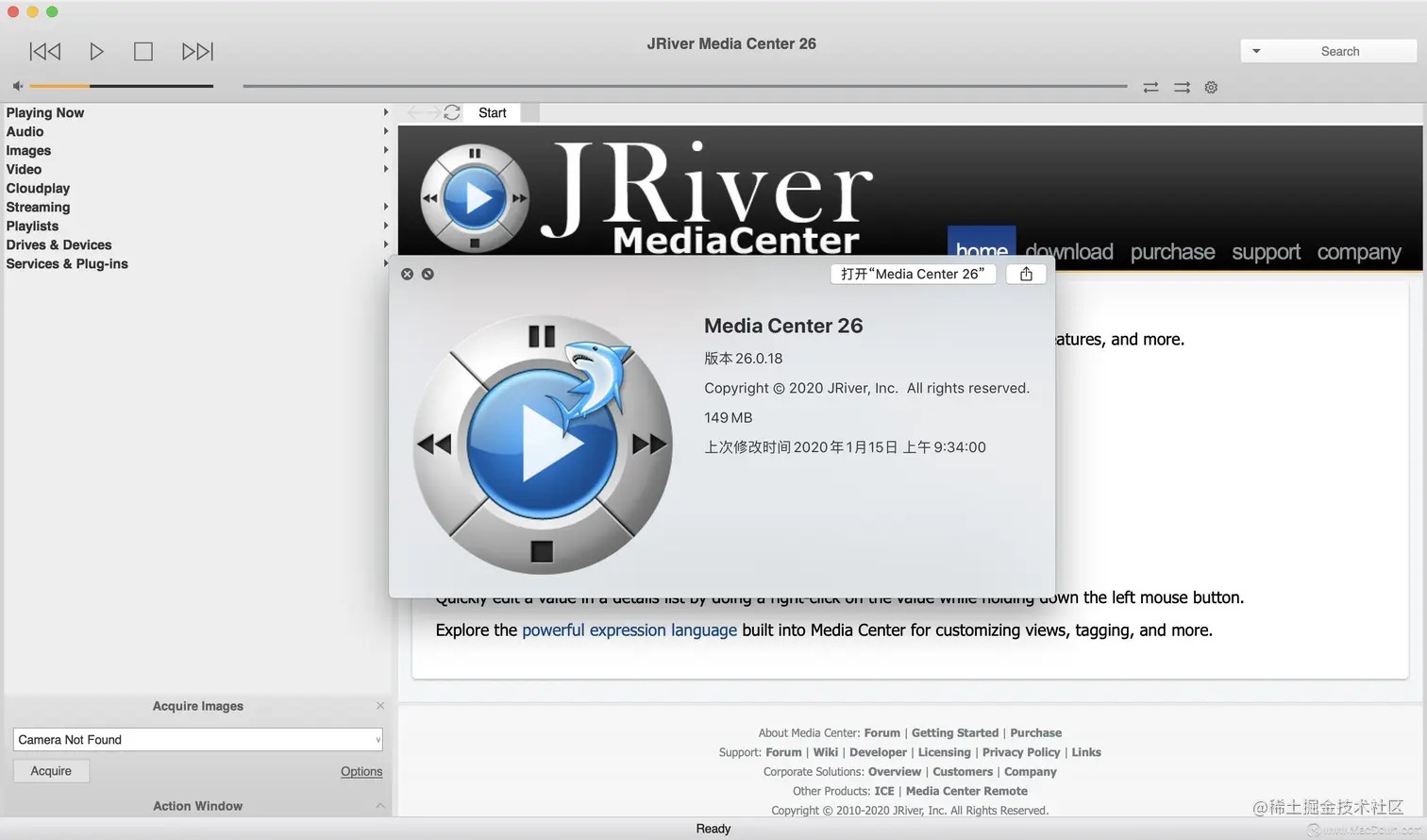
Task: Select the Start tab
Action: tap(492, 112)
